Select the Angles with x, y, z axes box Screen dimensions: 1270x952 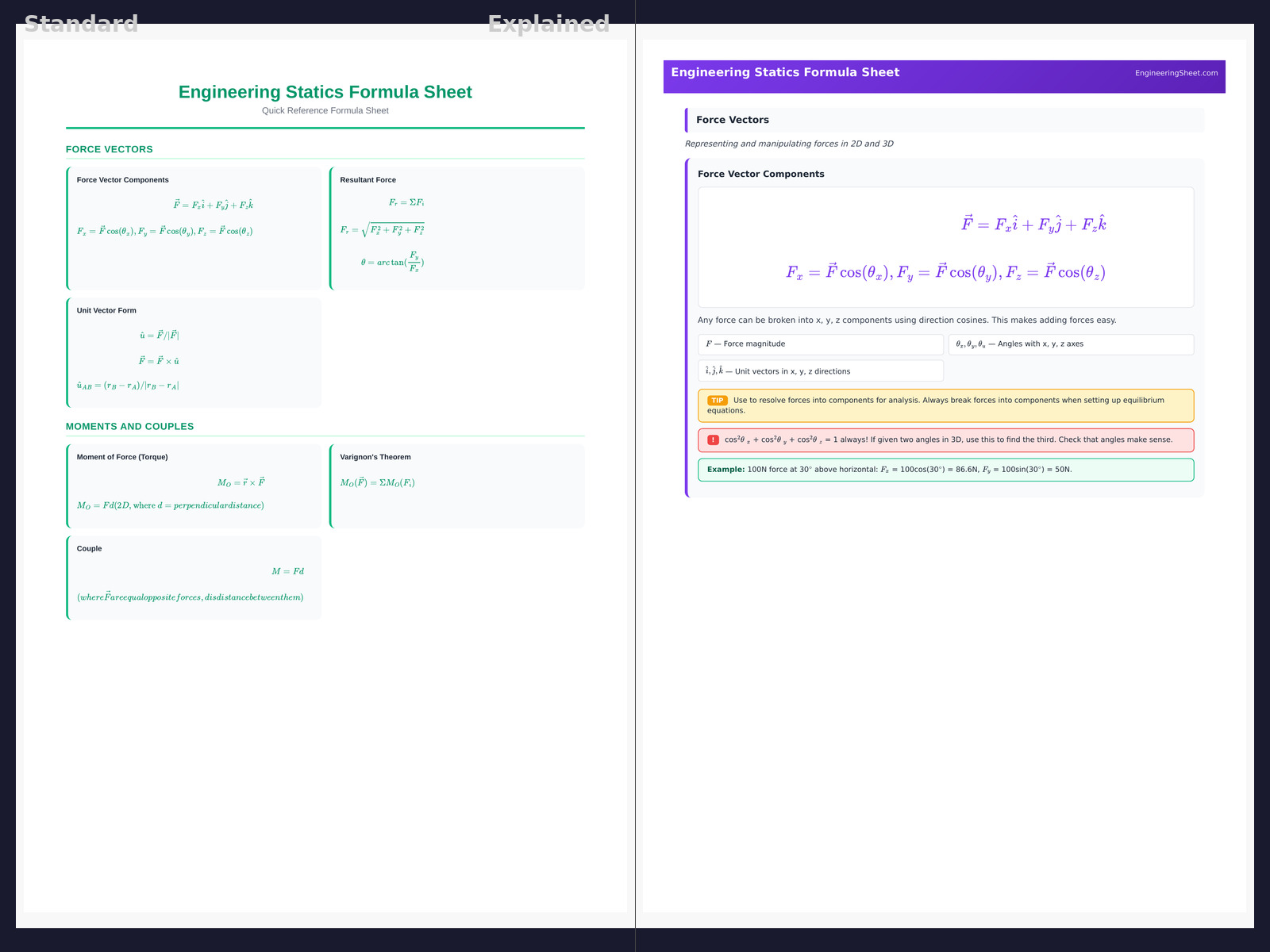[1070, 344]
